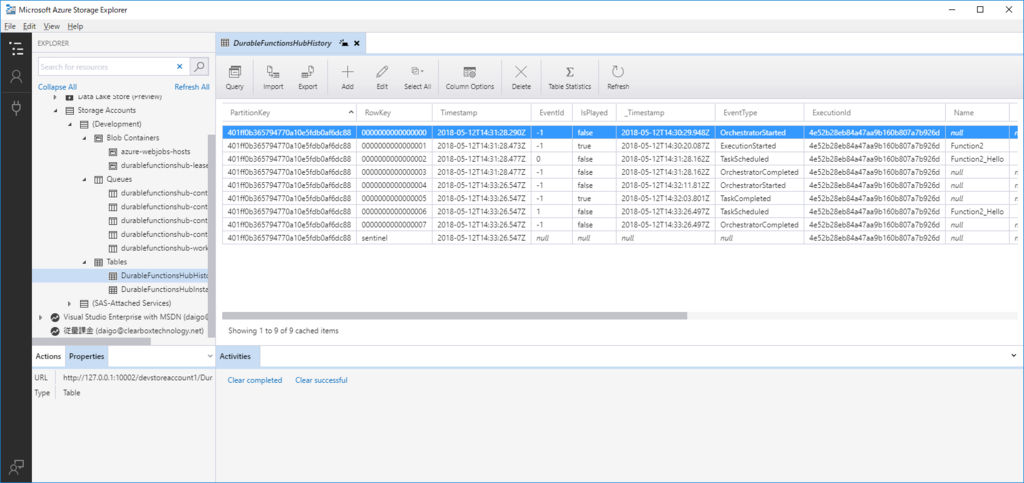The height and width of the screenshot is (483, 1024).
Task: Open the Edit menu
Action: pos(29,26)
